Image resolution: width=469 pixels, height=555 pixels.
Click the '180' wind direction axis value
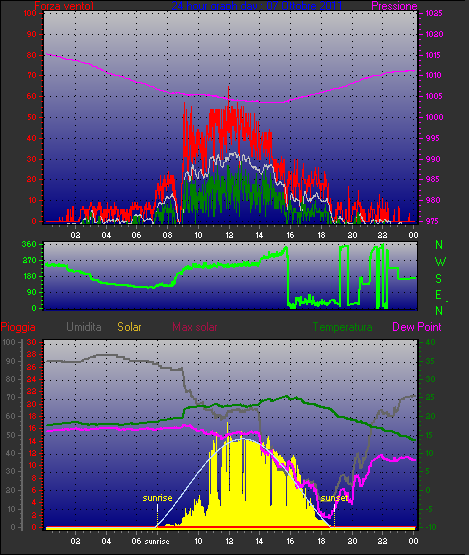[x=29, y=276]
